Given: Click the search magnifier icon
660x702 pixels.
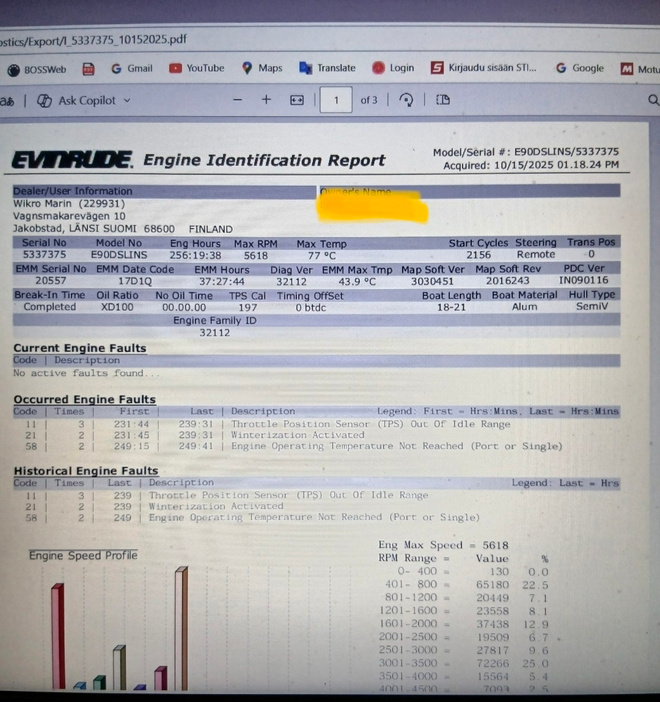Looking at the screenshot, I should 653,100.
